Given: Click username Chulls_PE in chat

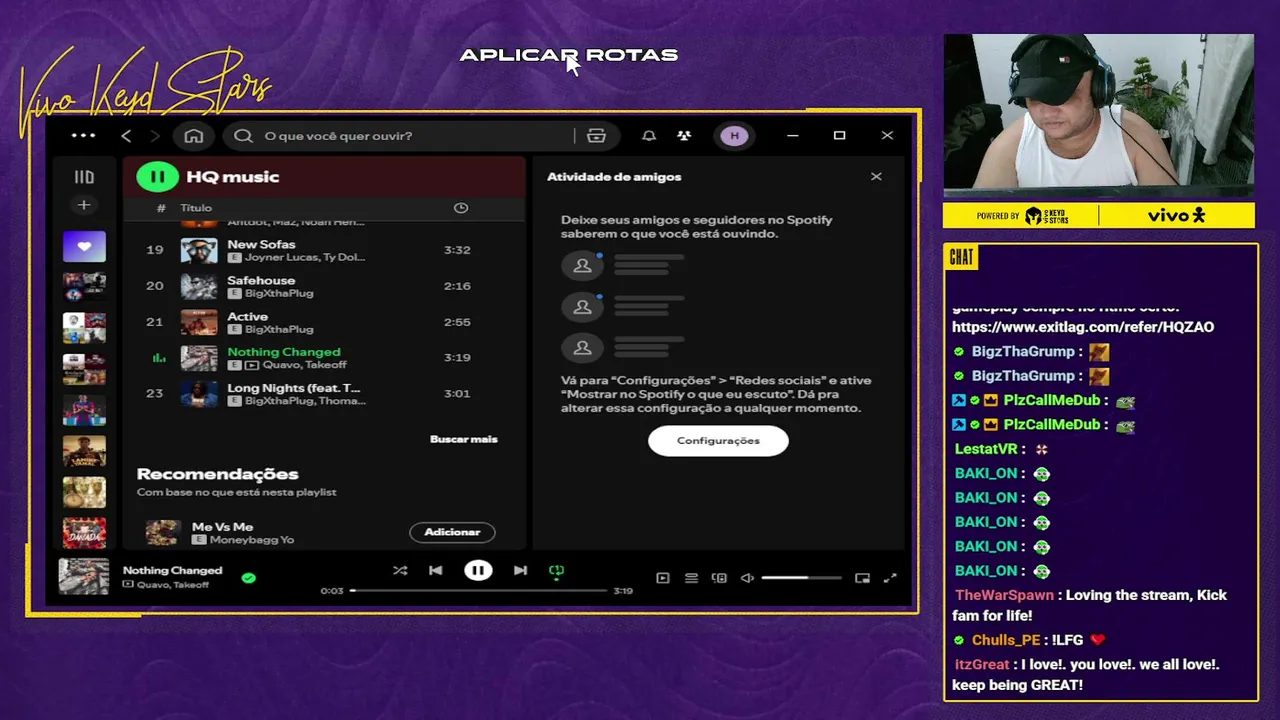Looking at the screenshot, I should click(x=1006, y=640).
